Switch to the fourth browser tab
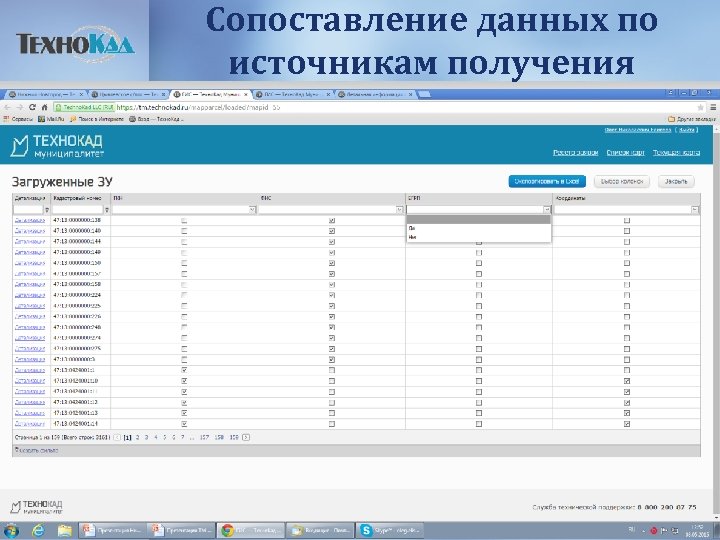The height and width of the screenshot is (540, 720). coord(291,94)
